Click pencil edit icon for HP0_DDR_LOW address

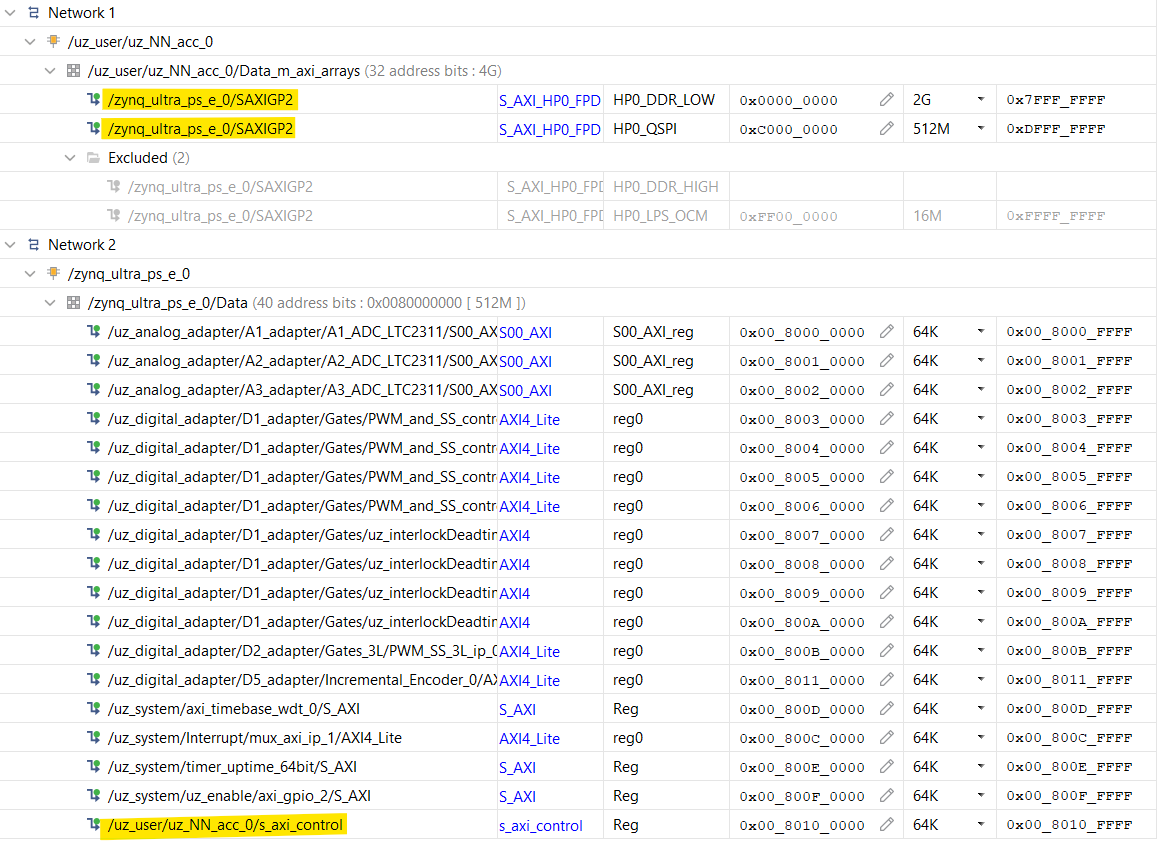click(886, 100)
